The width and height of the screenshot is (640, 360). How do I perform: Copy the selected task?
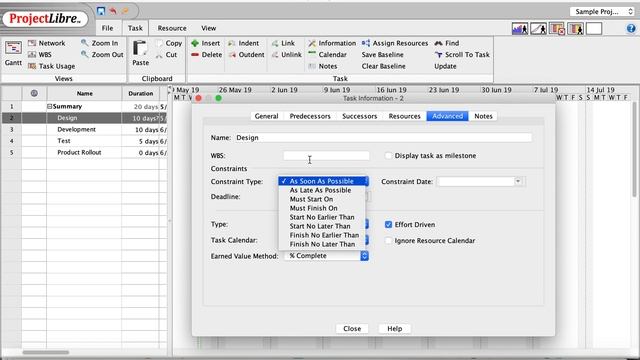(x=169, y=43)
